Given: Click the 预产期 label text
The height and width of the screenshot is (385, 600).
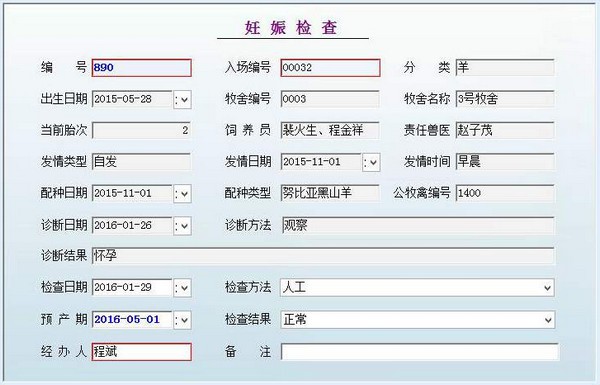Looking at the screenshot, I should [x=64, y=319].
